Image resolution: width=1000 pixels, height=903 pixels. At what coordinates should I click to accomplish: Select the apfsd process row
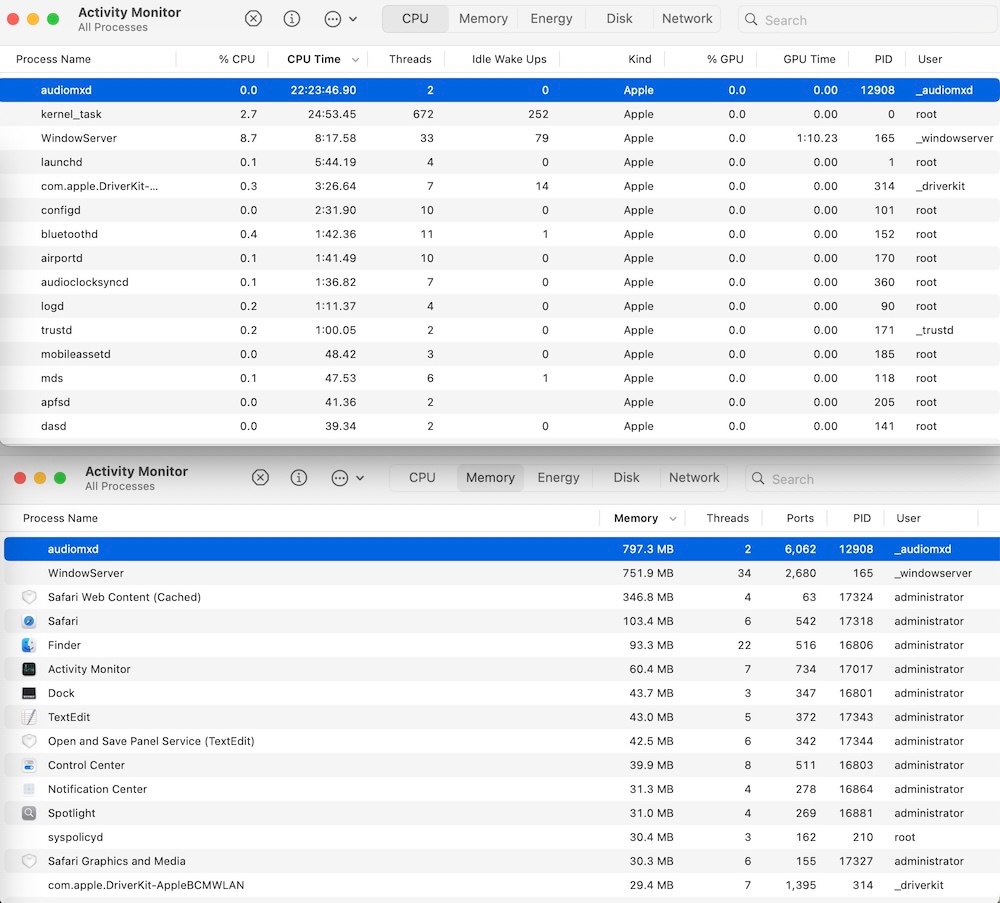tap(500, 402)
